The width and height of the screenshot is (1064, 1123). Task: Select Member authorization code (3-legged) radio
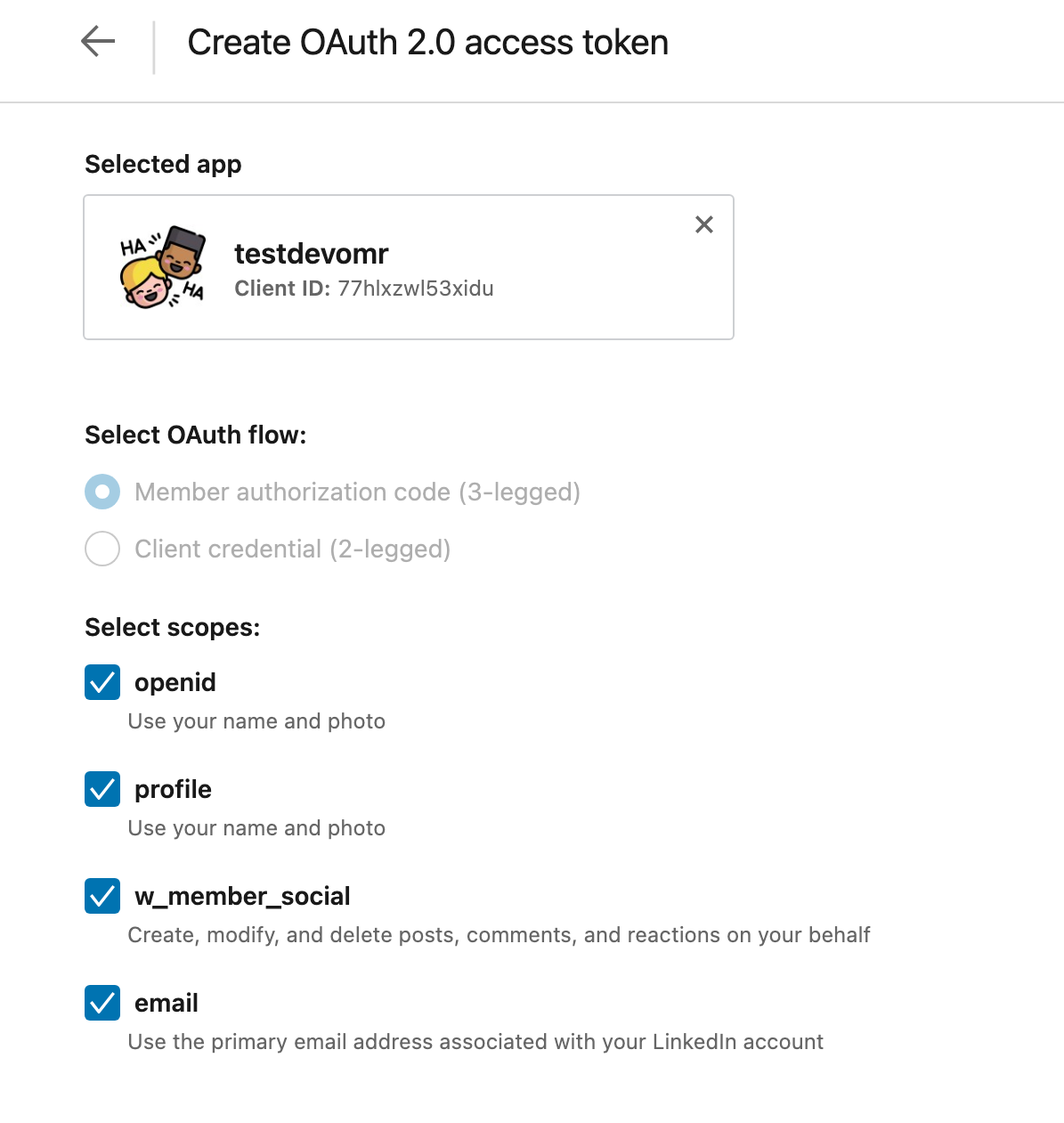(x=102, y=492)
